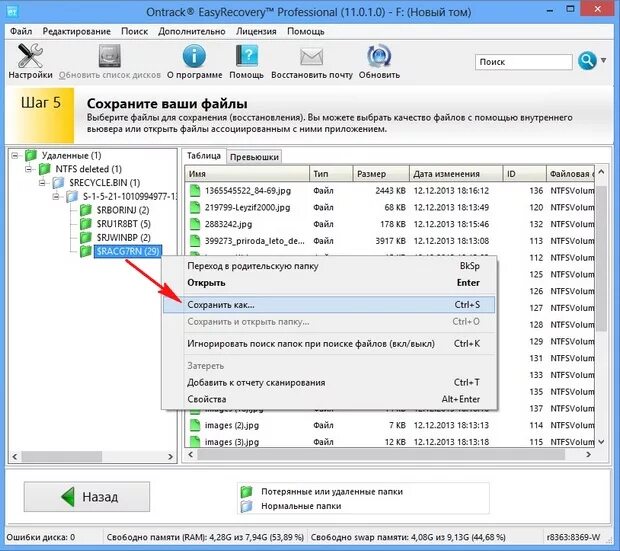
Task: Select file 1365545522_84-69.jpg
Action: [x=248, y=191]
